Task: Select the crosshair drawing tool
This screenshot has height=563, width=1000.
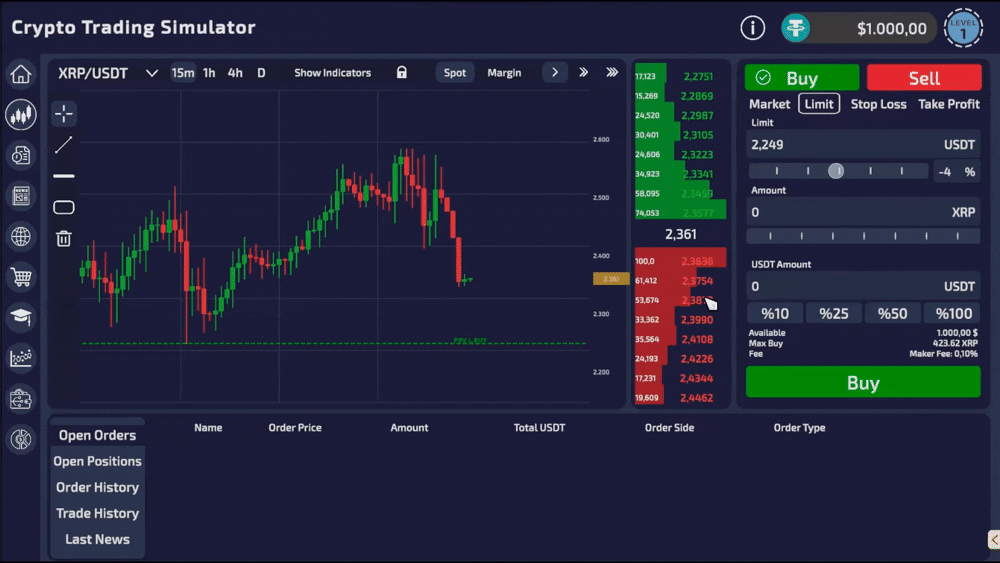Action: (x=64, y=114)
